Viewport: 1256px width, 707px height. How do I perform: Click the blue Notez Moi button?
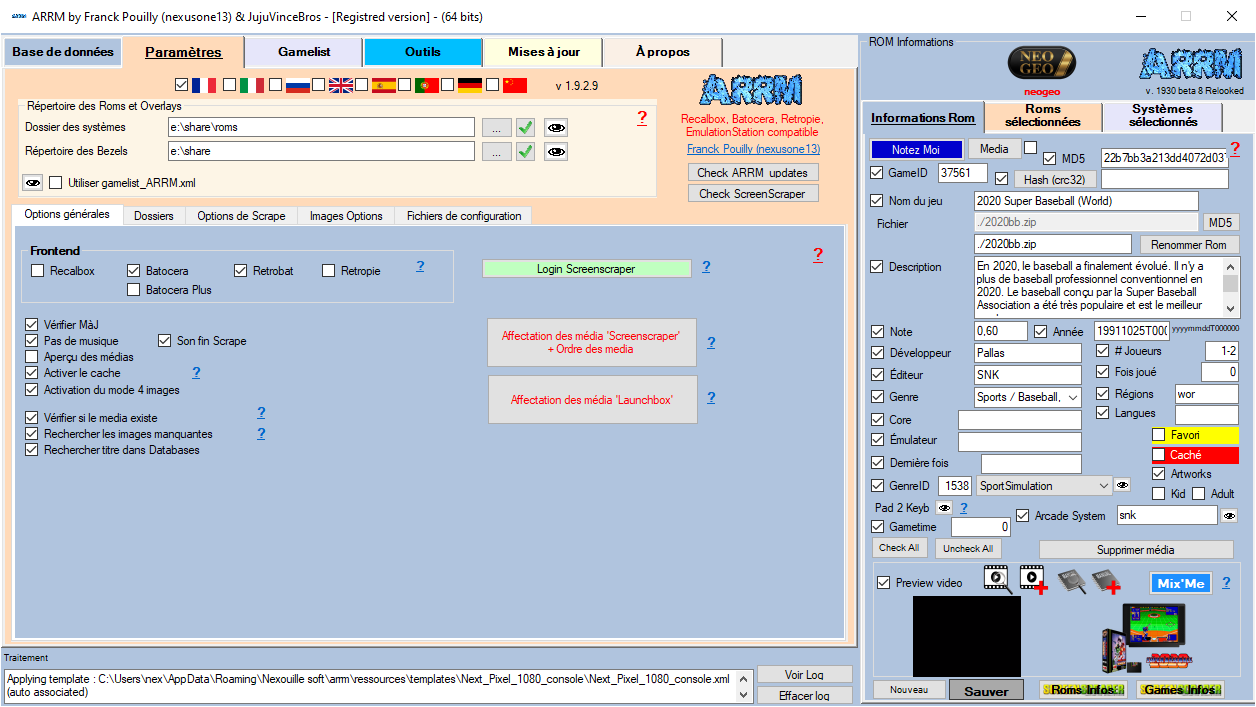(x=915, y=149)
